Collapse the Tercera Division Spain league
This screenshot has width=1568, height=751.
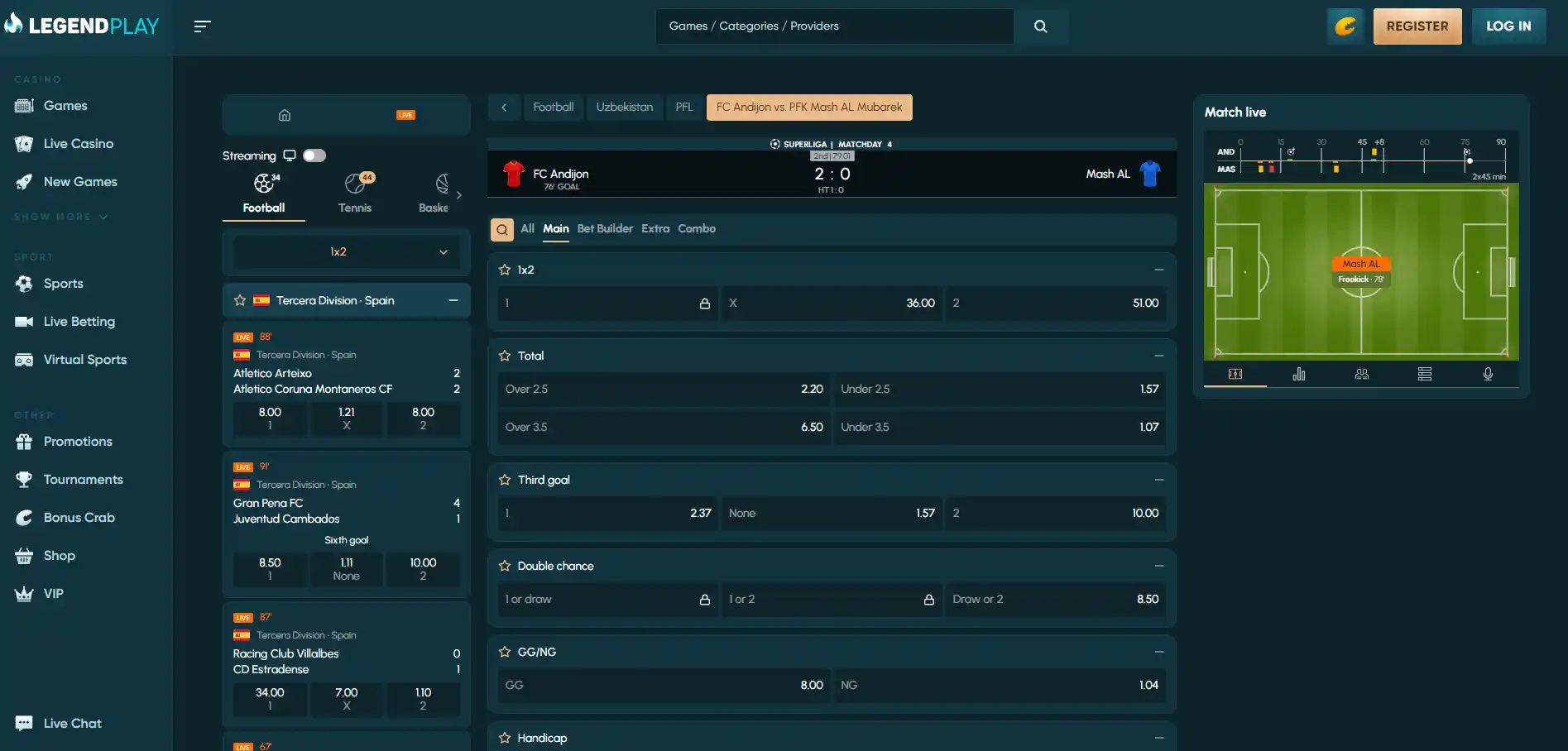pyautogui.click(x=453, y=300)
